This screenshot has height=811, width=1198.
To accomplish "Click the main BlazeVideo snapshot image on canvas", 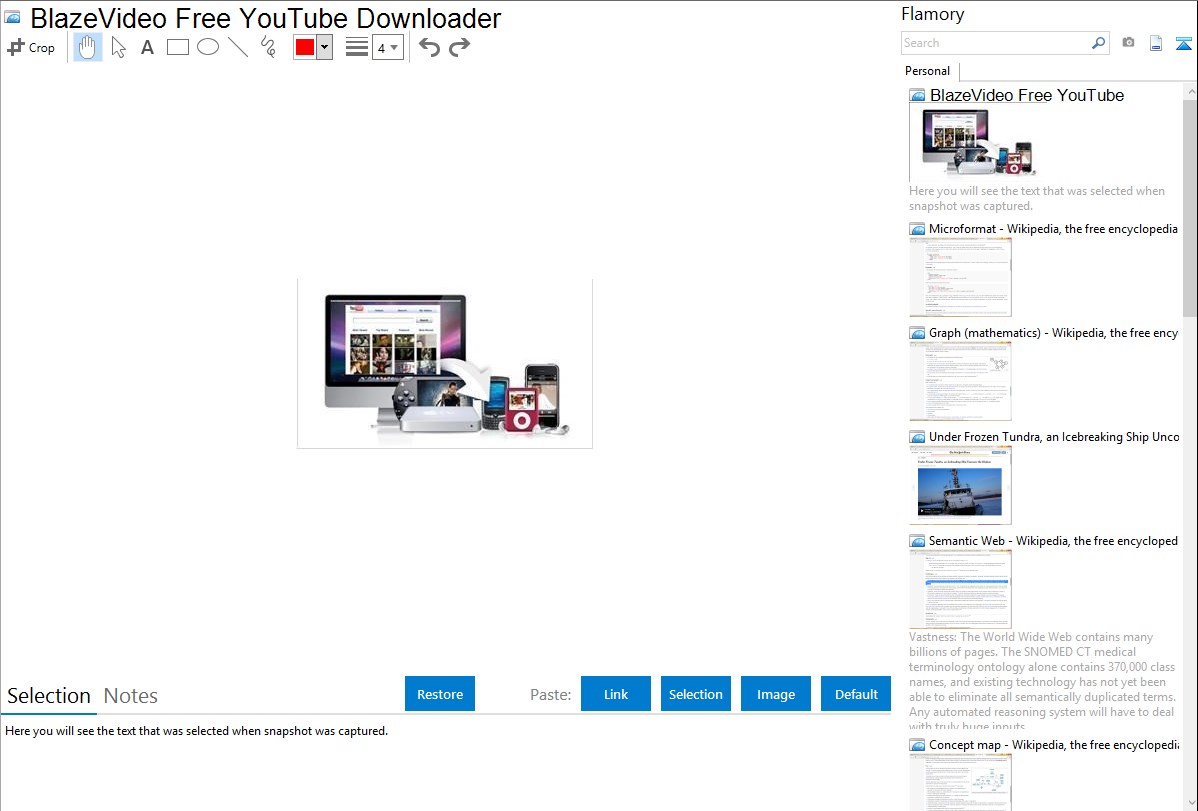I will point(445,364).
